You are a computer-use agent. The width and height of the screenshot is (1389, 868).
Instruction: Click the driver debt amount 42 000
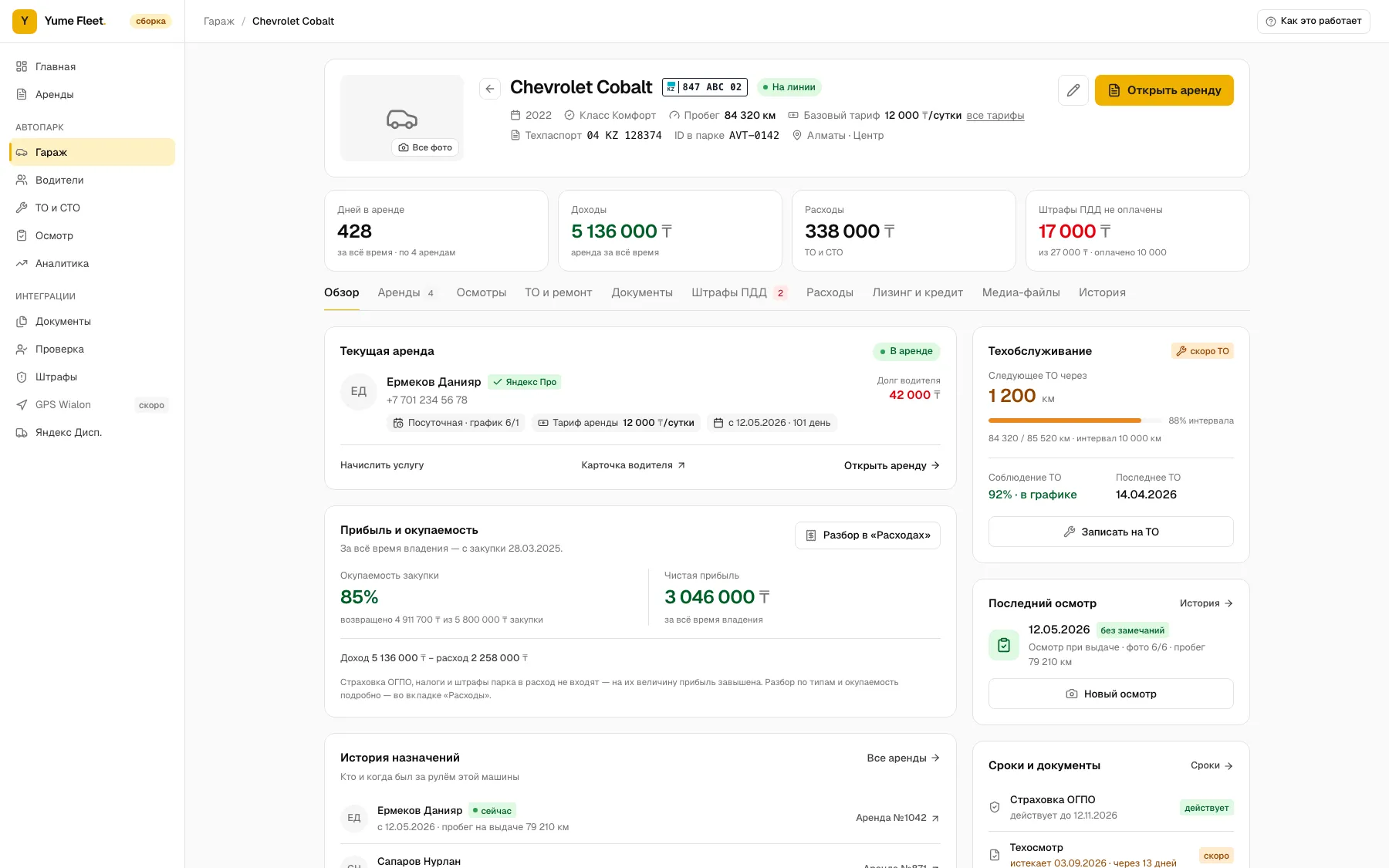(x=914, y=395)
